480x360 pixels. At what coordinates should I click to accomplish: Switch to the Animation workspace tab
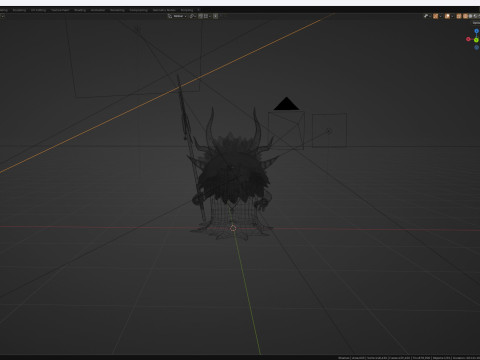(98, 10)
